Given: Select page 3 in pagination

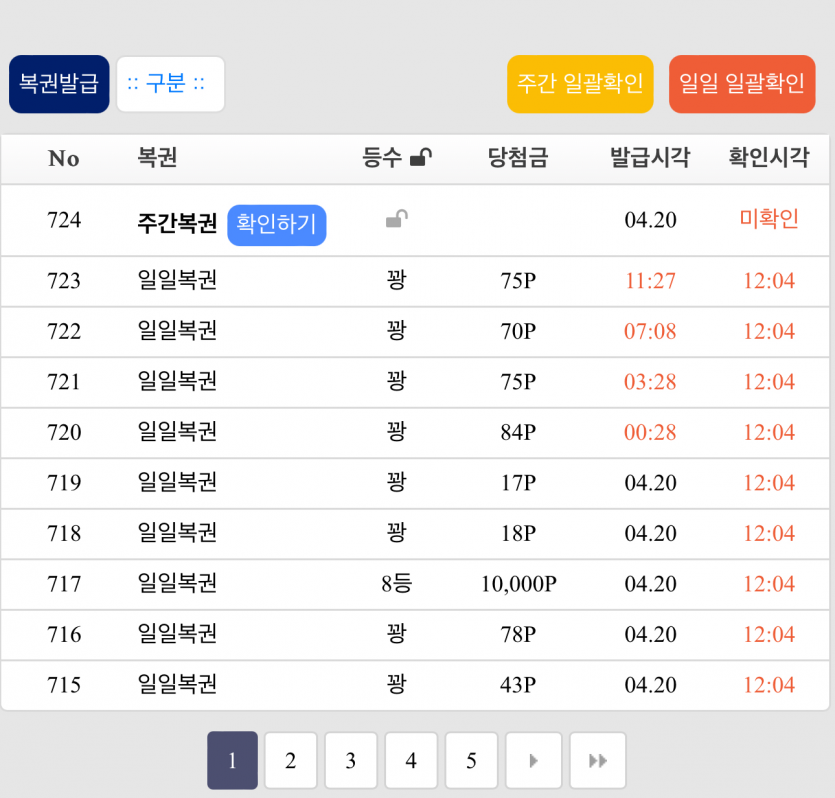Looking at the screenshot, I should [x=351, y=761].
